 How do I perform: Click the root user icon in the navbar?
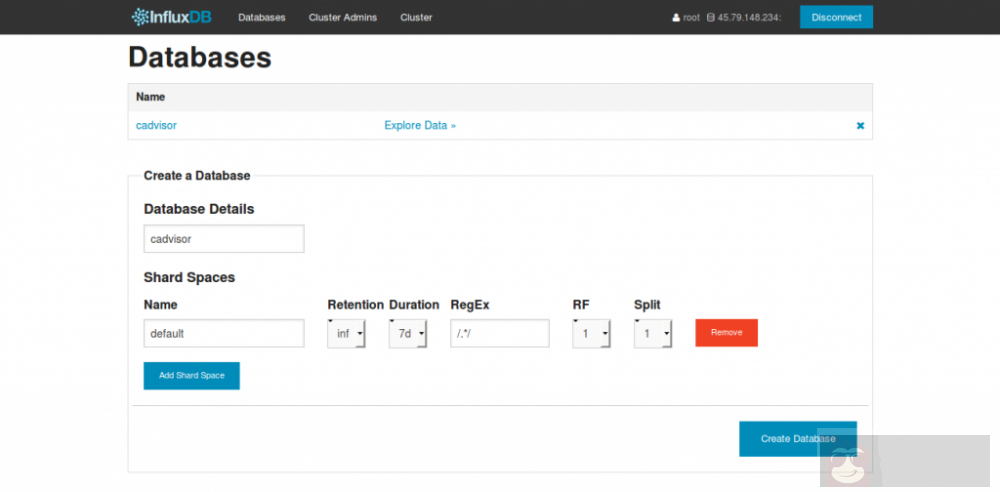click(x=676, y=18)
